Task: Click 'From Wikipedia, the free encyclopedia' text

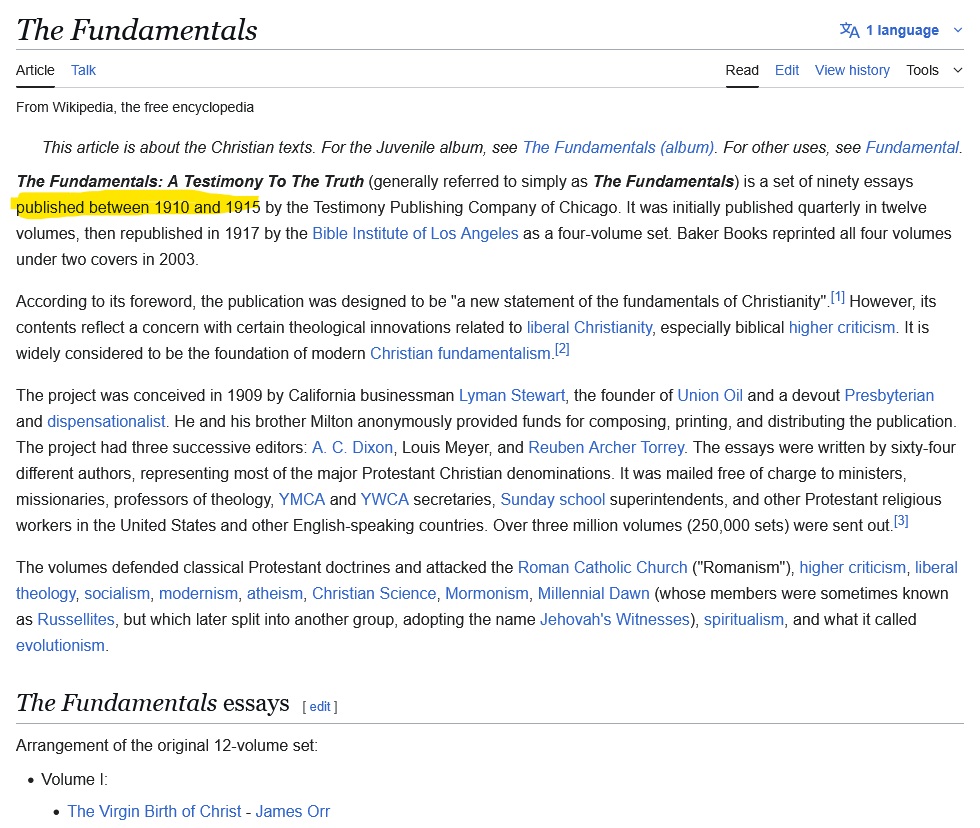Action: (135, 107)
